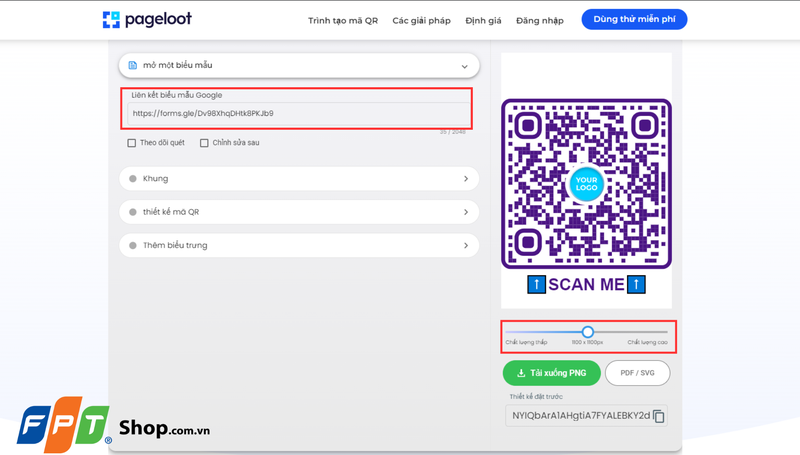Download the QR with Tải xuống PNG
This screenshot has width=800, height=455.
pyautogui.click(x=552, y=373)
